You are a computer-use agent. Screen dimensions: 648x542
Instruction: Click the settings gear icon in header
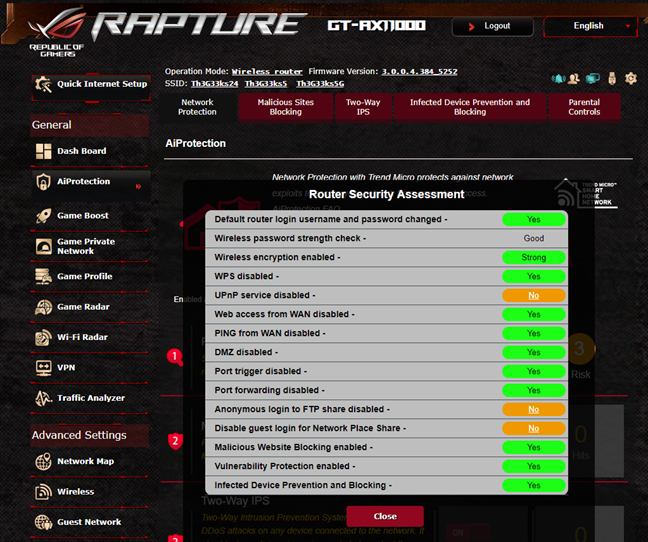[631, 78]
